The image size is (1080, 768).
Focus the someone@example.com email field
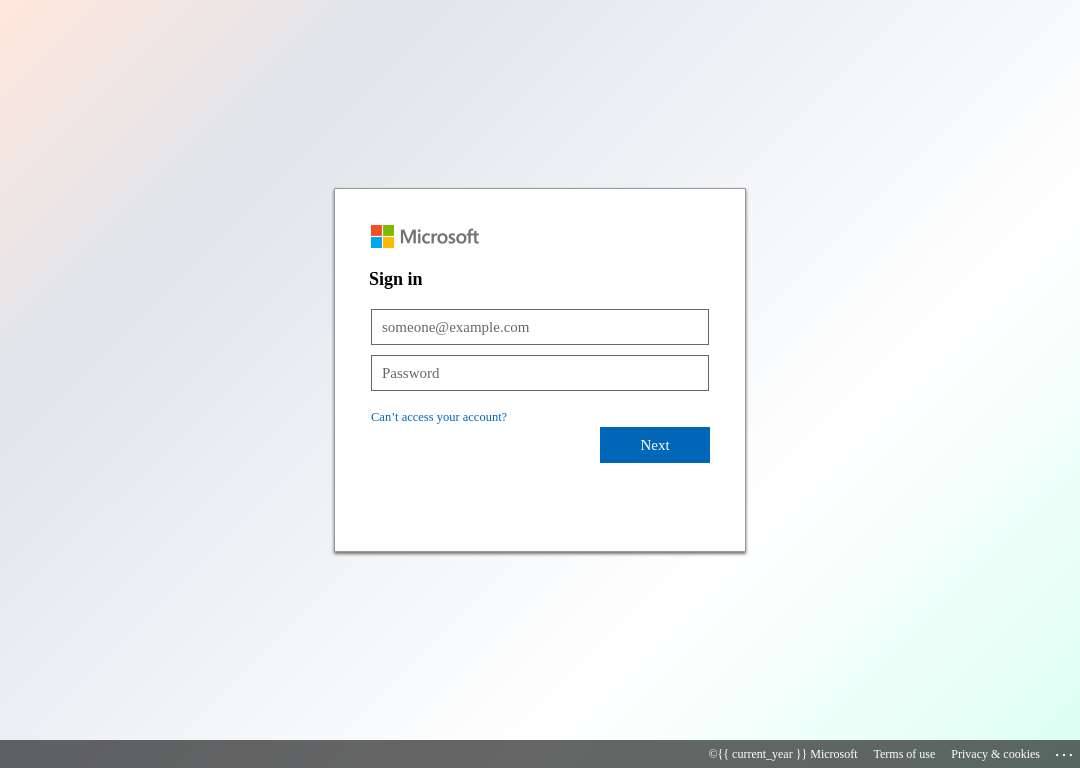point(539,327)
